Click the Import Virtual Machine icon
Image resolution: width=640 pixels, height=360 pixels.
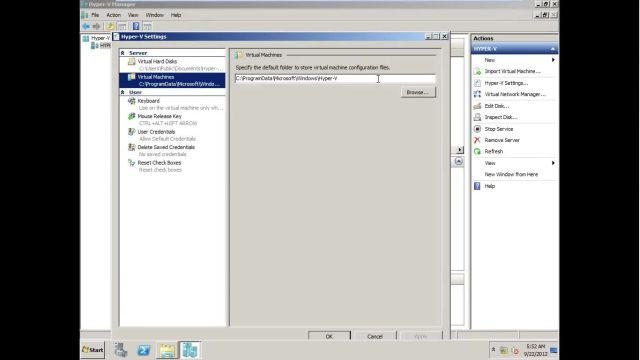click(x=477, y=71)
